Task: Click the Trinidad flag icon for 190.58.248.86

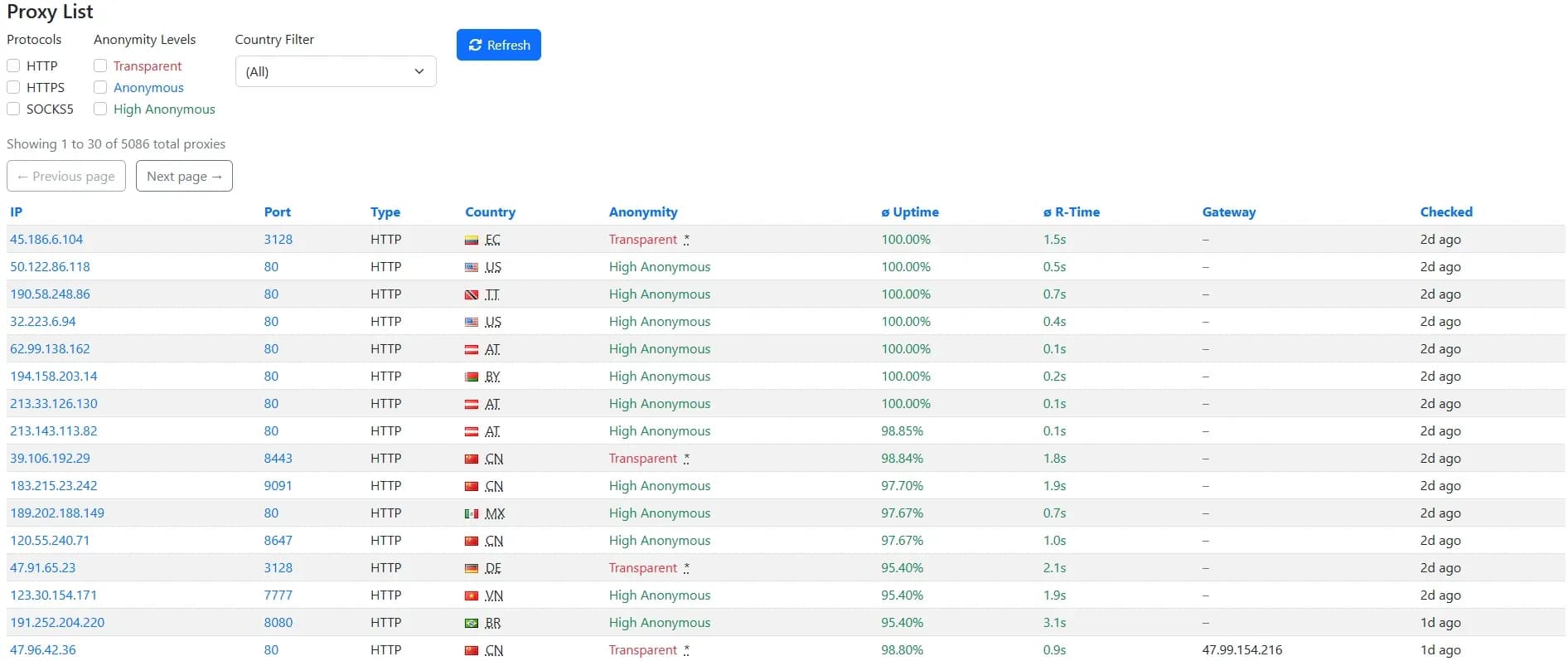Action: (472, 295)
